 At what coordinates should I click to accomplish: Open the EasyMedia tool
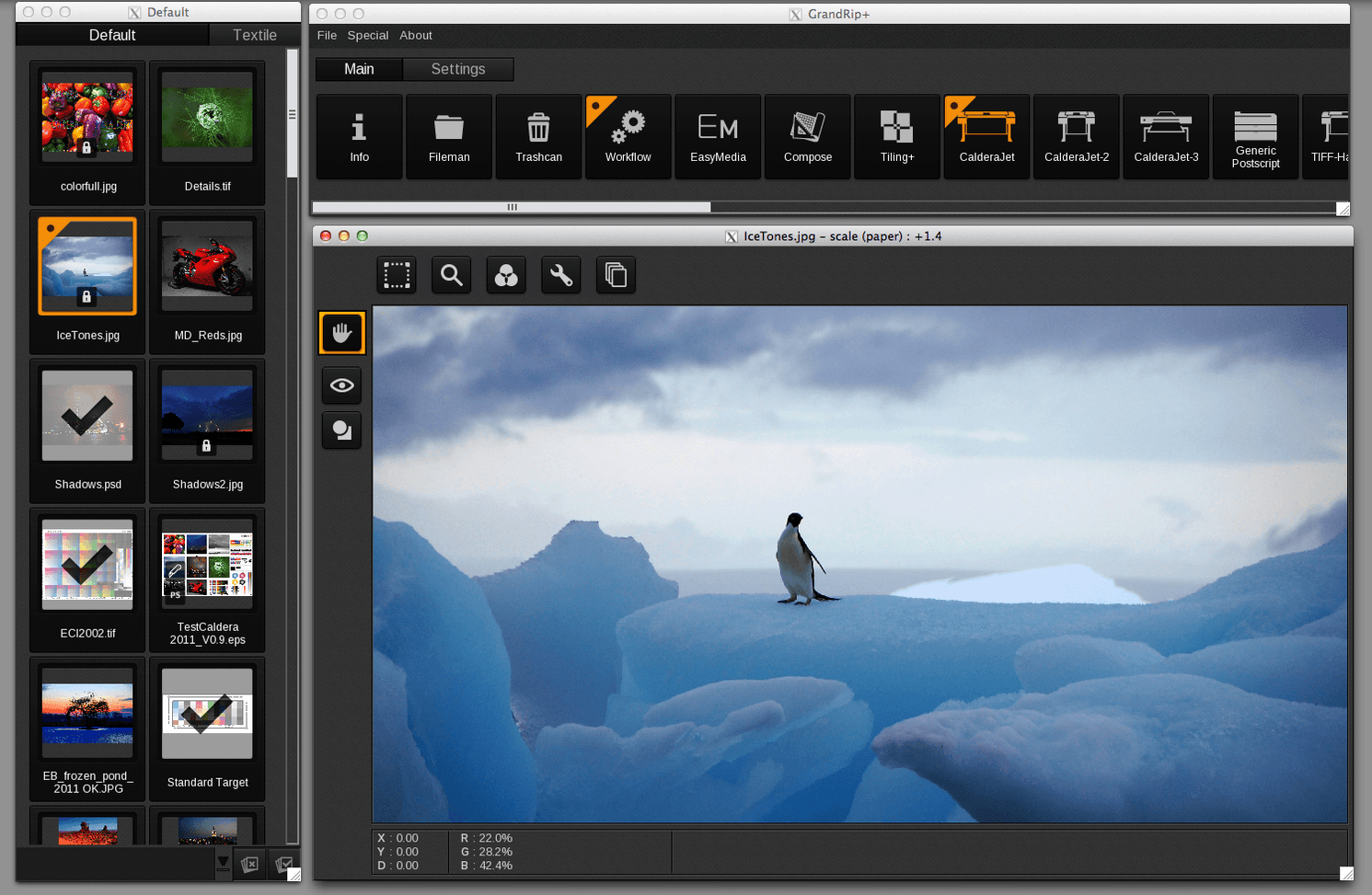tap(717, 136)
